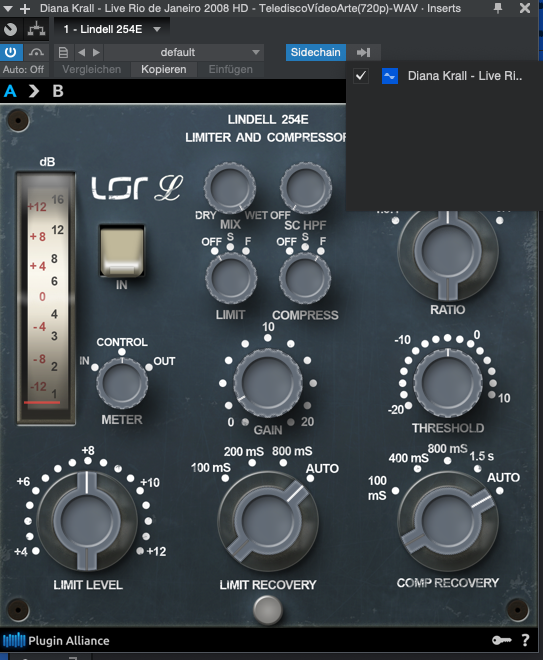543x660 pixels.
Task: Click the Einfügen button
Action: point(231,69)
